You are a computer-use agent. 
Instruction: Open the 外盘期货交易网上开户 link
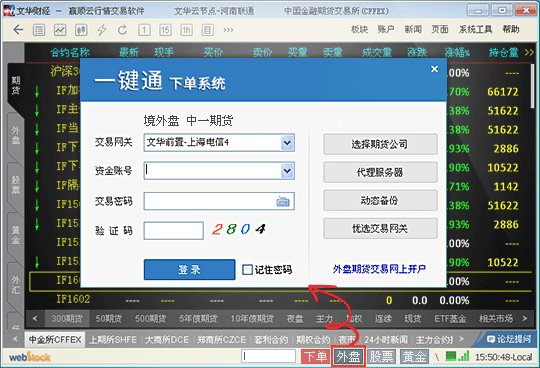pyautogui.click(x=379, y=269)
